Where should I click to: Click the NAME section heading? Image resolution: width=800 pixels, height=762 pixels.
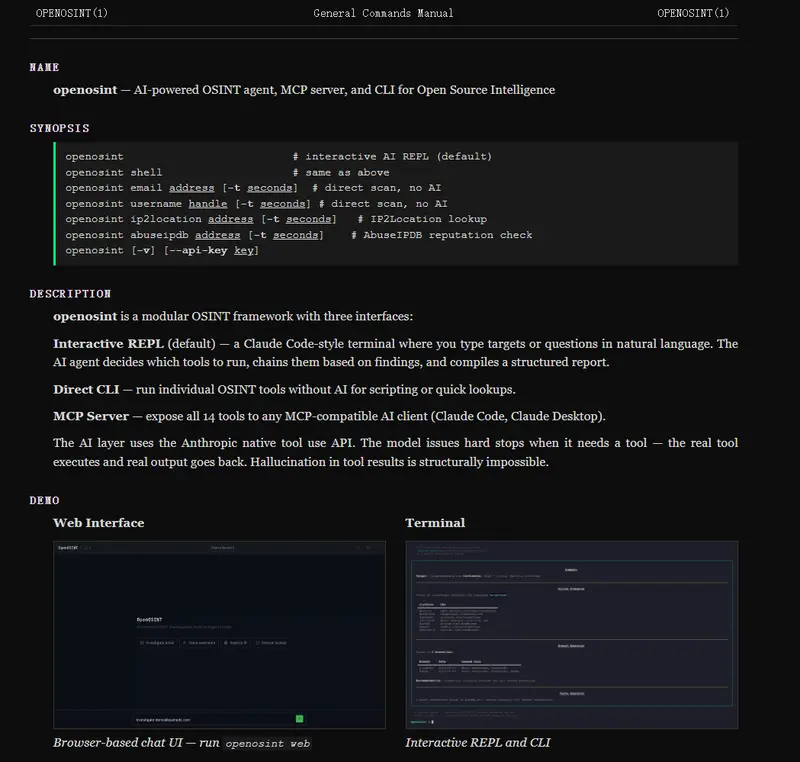[44, 67]
